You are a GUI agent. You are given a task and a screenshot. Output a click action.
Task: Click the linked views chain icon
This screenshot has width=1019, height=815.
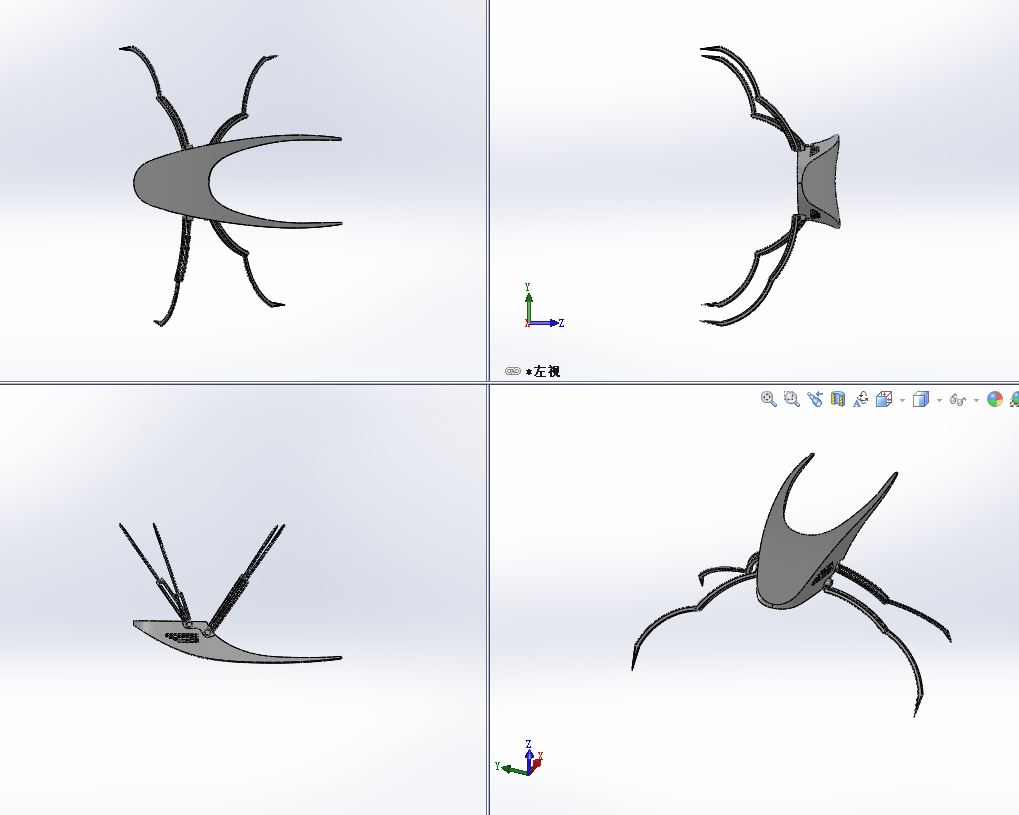click(x=513, y=371)
